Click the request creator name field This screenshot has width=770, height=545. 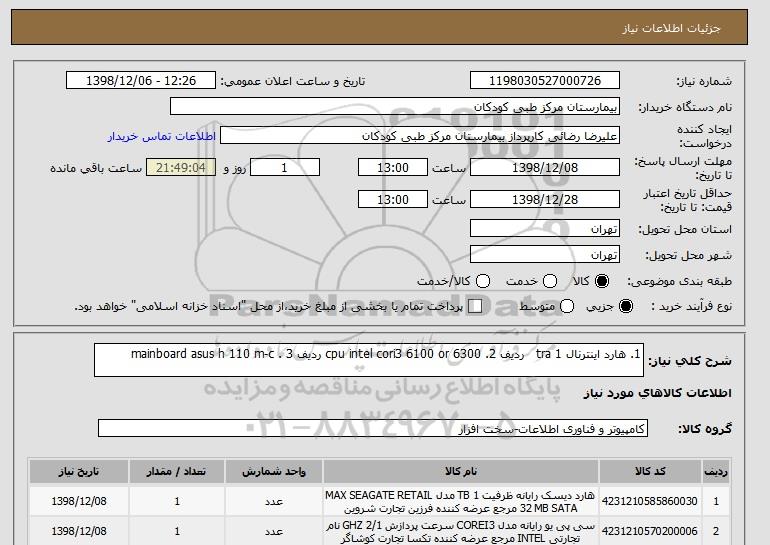pos(420,136)
